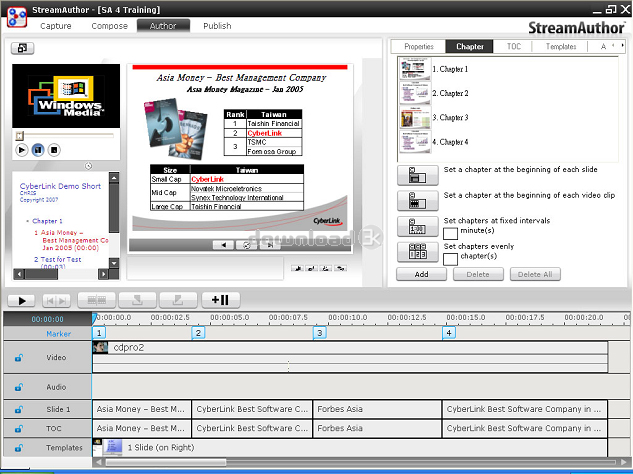Click the Chapter 1 link in TOC preview
The width and height of the screenshot is (633, 474).
point(47,221)
